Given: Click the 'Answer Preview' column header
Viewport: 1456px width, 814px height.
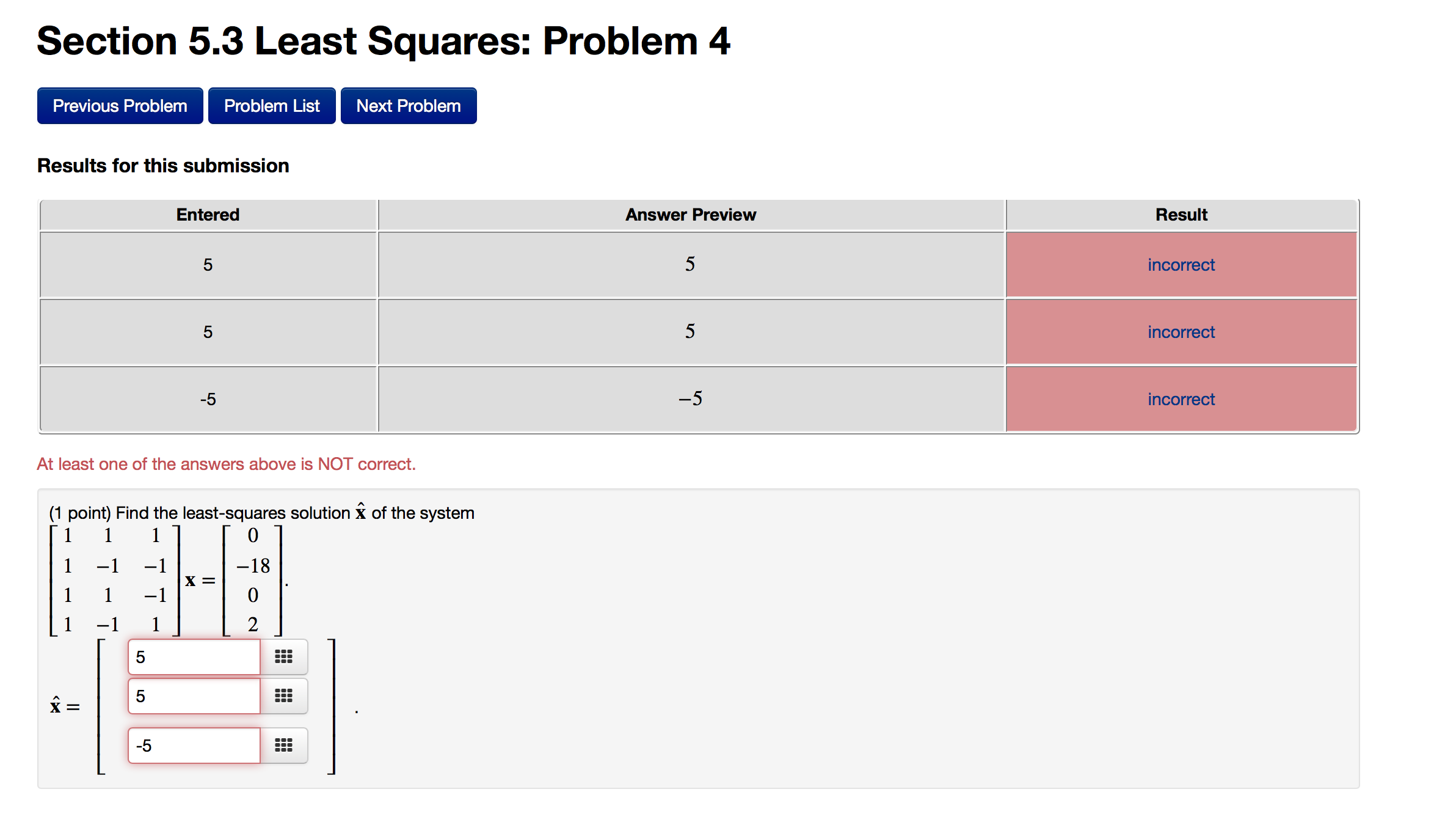Looking at the screenshot, I should [x=690, y=215].
